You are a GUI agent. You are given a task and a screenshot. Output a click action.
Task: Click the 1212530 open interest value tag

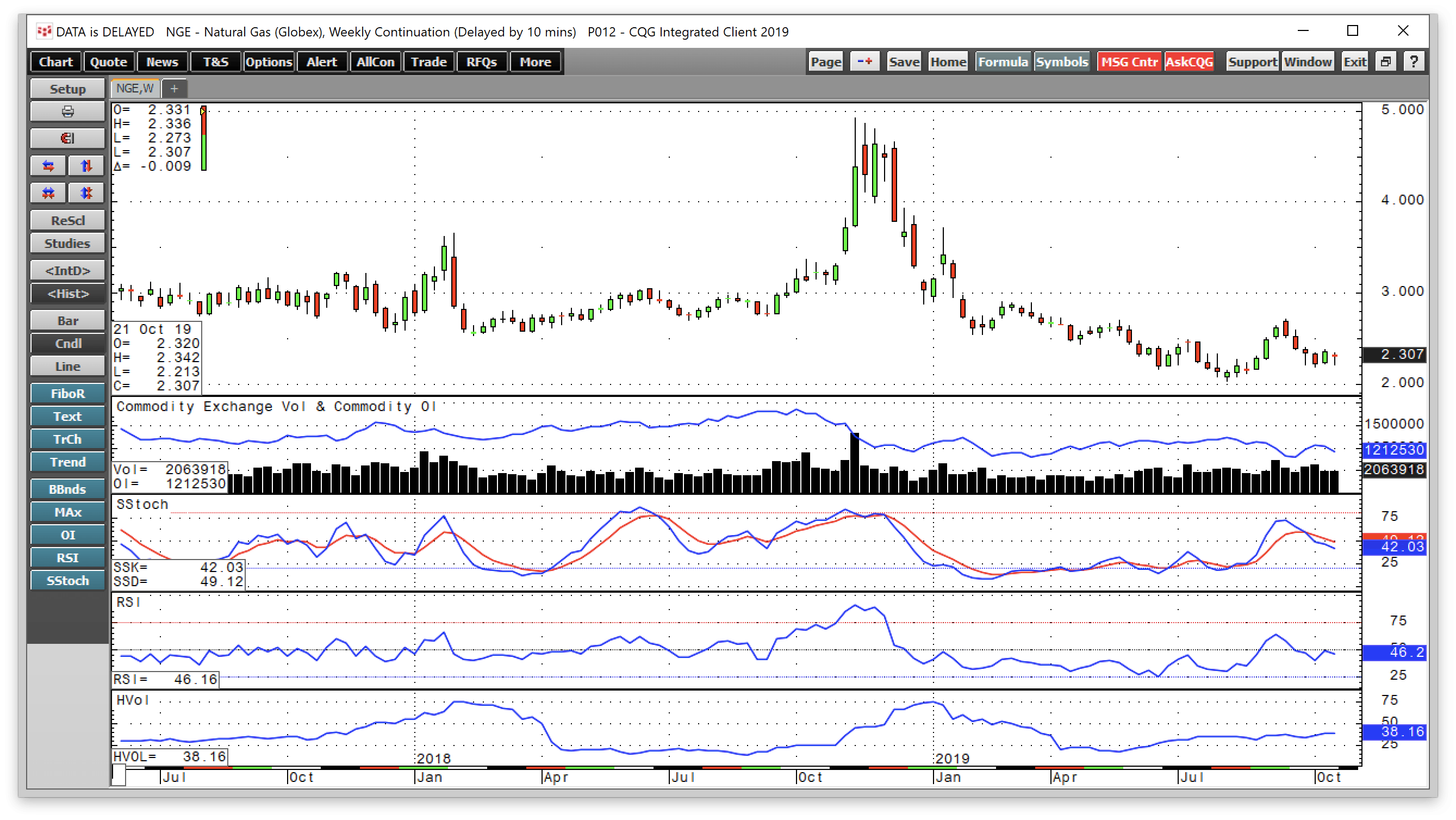[1394, 450]
